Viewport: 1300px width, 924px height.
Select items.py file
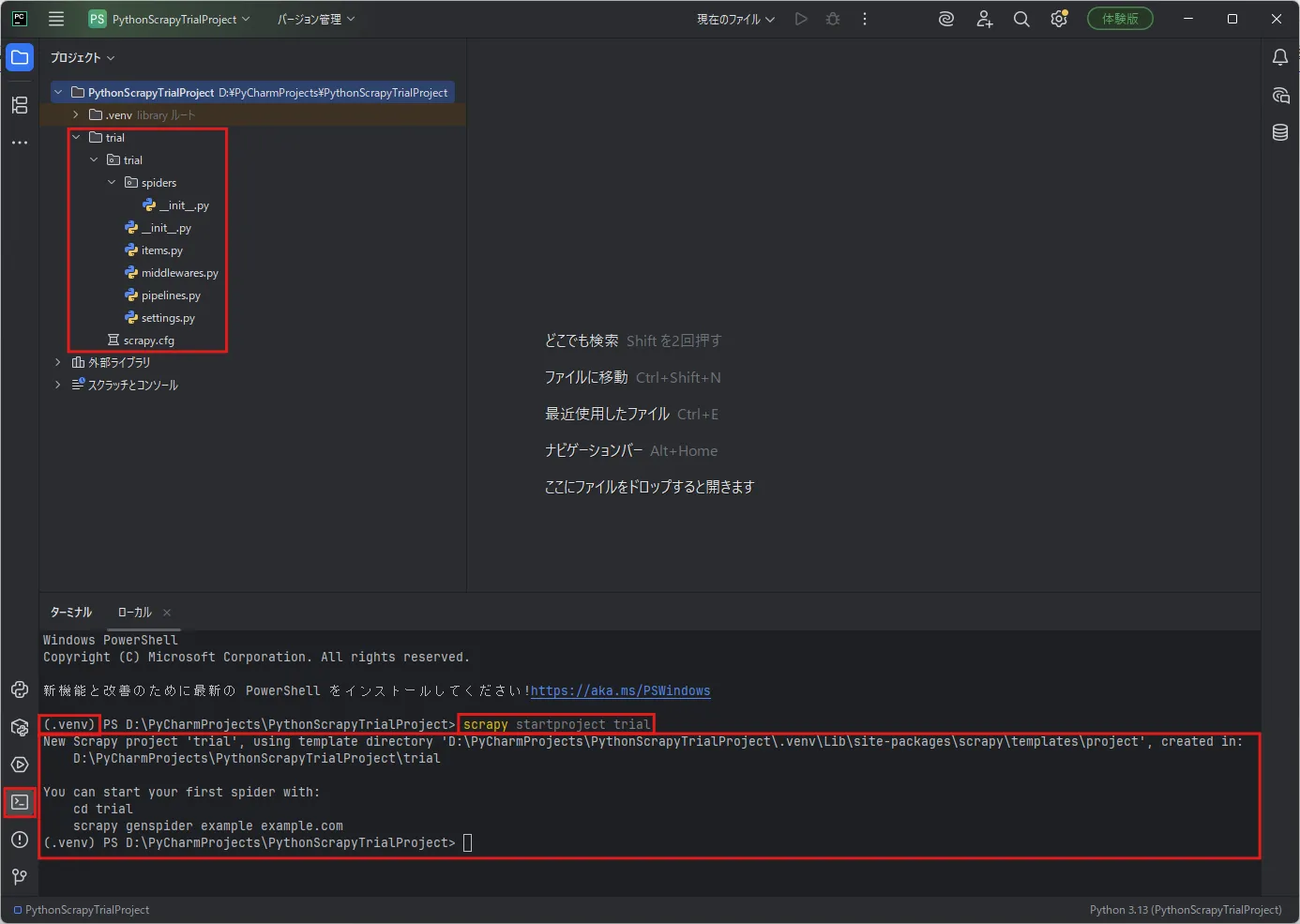154,250
